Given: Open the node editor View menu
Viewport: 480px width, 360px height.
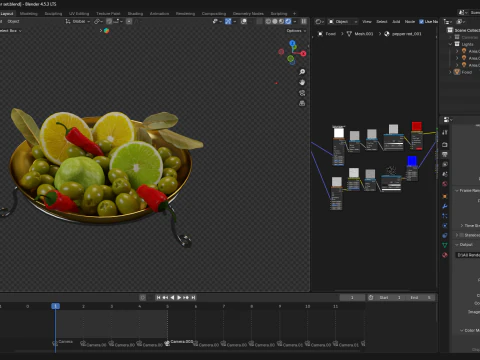Looking at the screenshot, I should 367,21.
